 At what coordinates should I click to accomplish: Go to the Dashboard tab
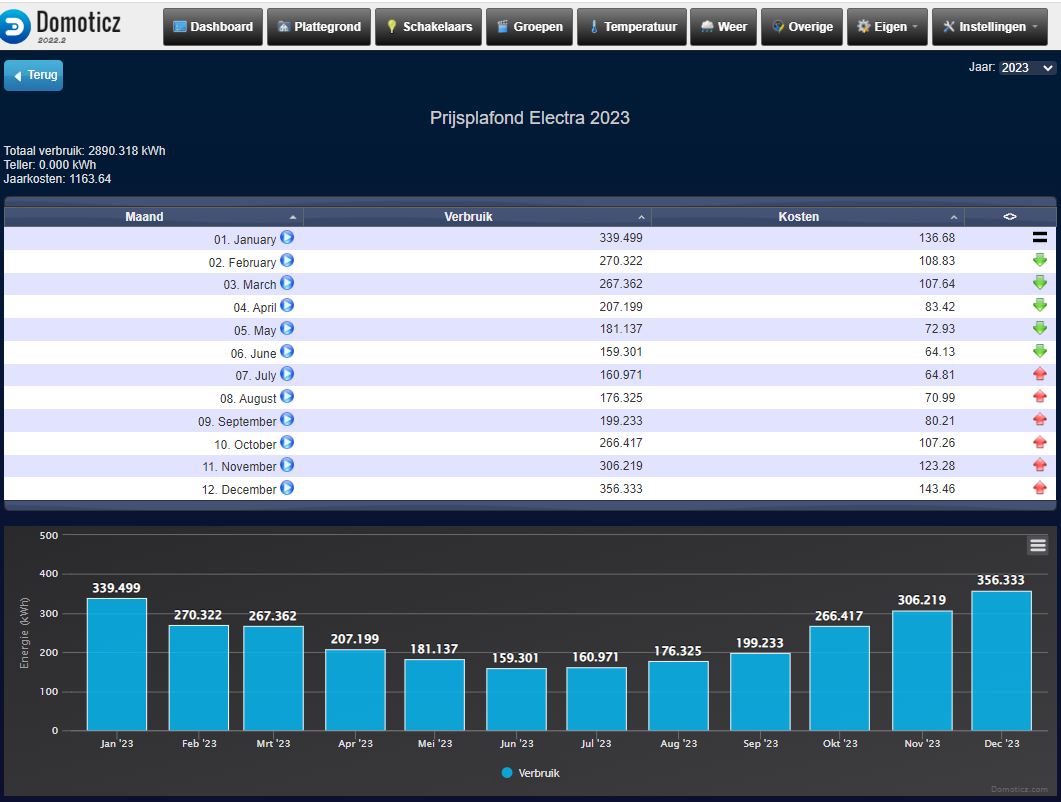coord(212,26)
